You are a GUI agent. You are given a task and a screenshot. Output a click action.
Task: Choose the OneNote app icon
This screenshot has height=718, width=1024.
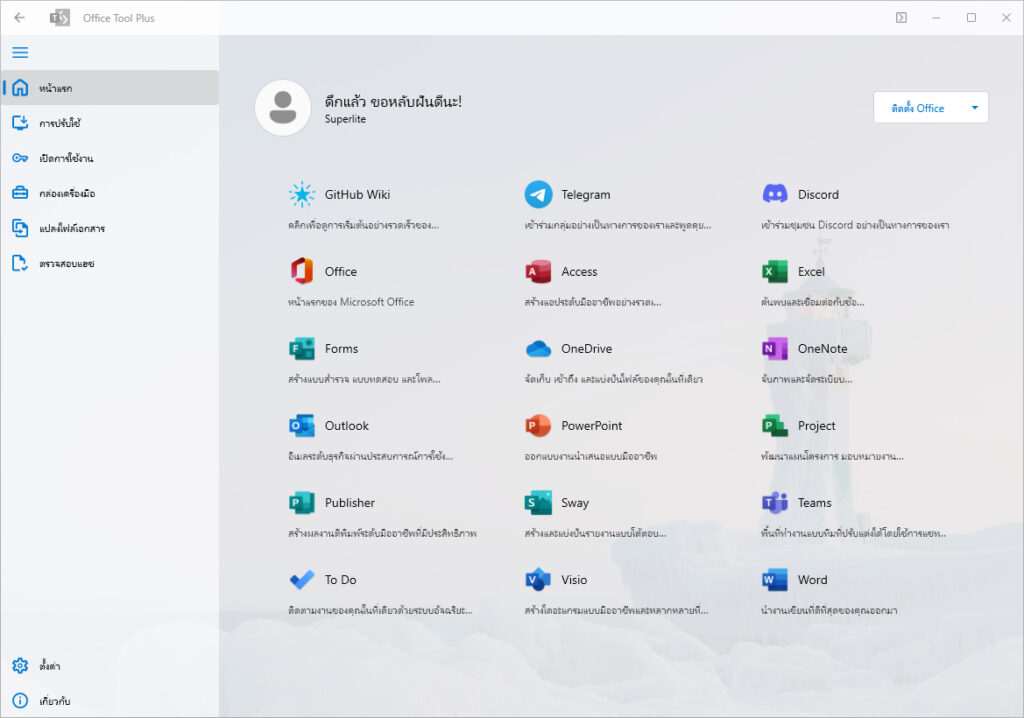(775, 348)
